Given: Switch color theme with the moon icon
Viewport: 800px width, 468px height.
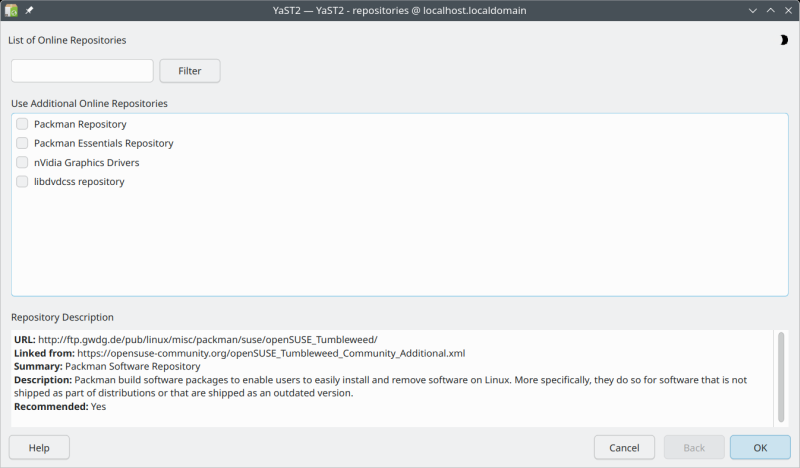Looking at the screenshot, I should pyautogui.click(x=783, y=40).
